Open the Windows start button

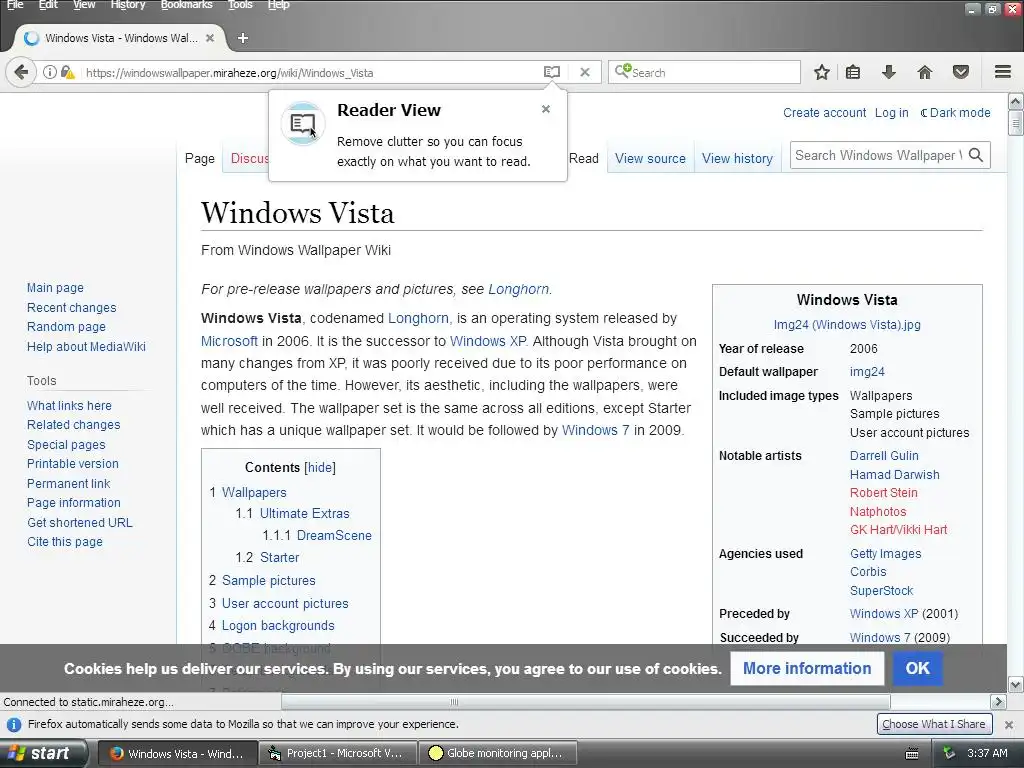[42, 754]
